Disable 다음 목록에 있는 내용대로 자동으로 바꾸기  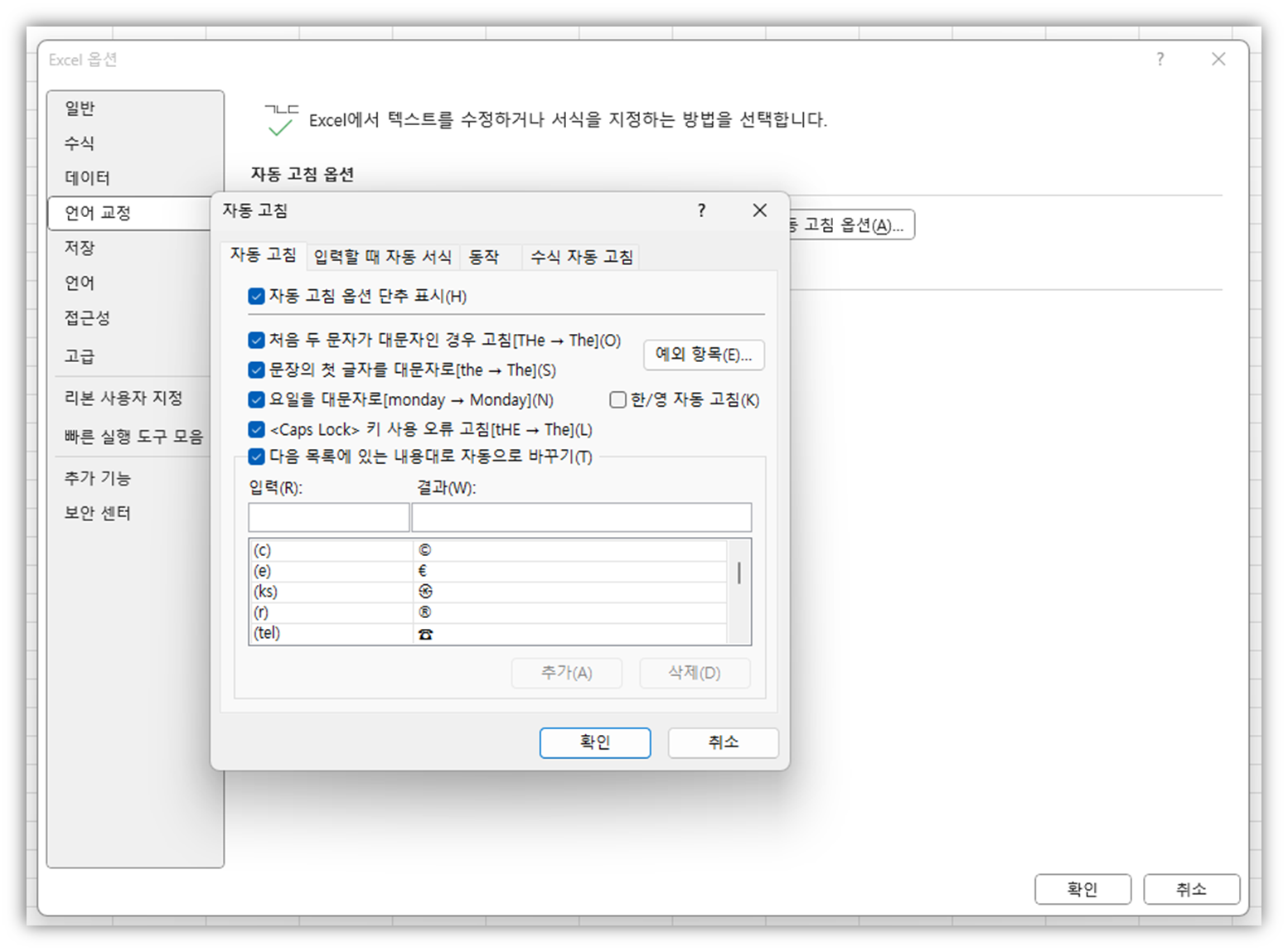tap(257, 457)
